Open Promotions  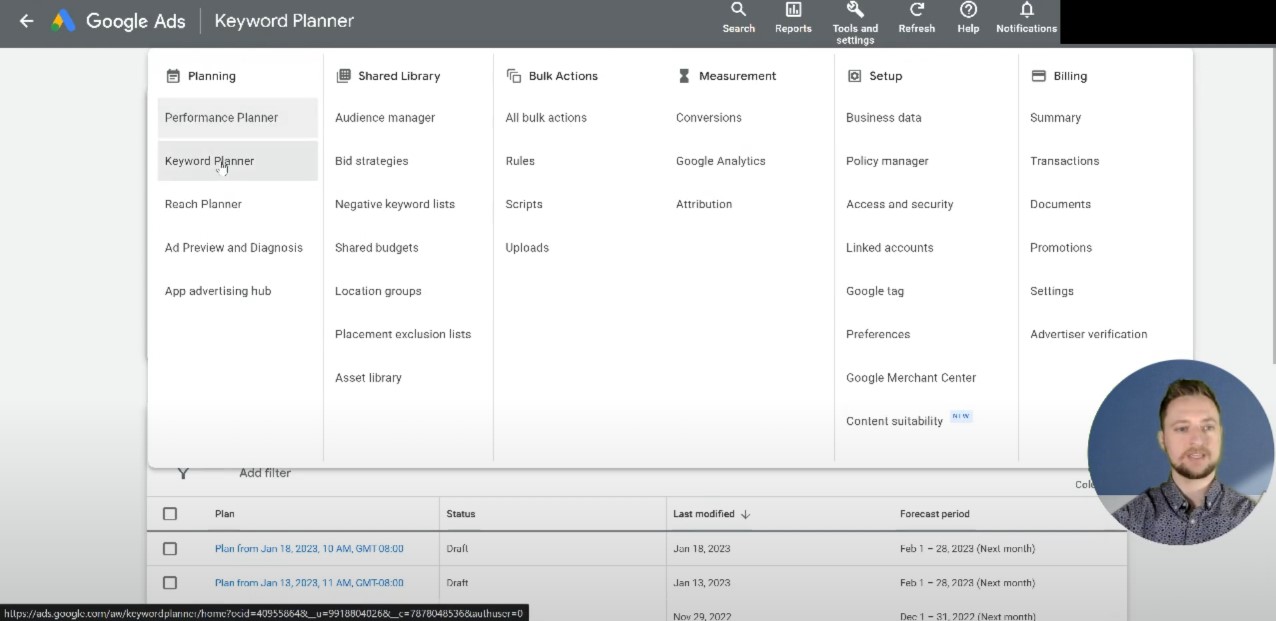tap(1061, 248)
